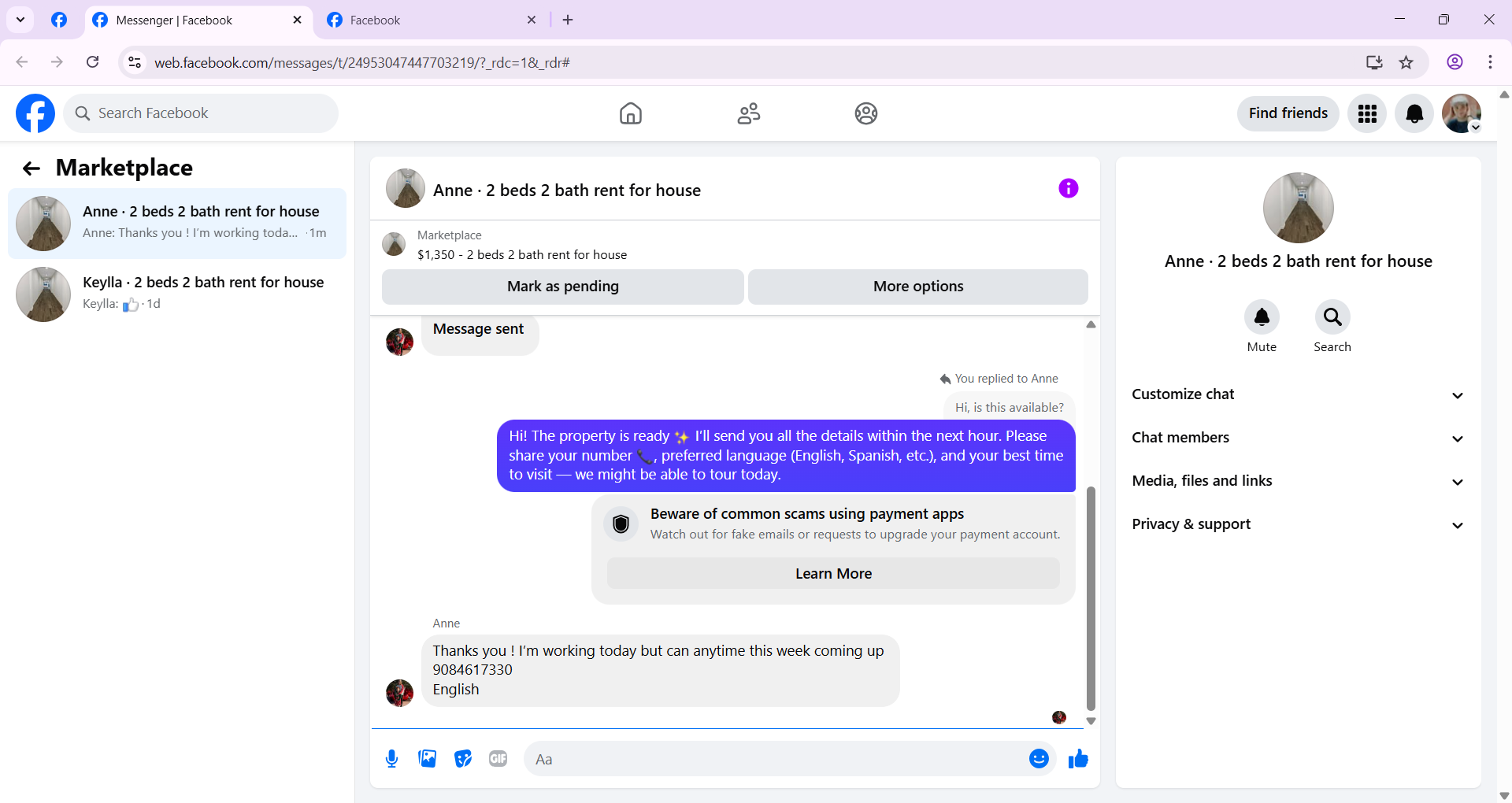1512x803 pixels.
Task: Open the Groups icon in top navigation
Action: click(x=866, y=113)
